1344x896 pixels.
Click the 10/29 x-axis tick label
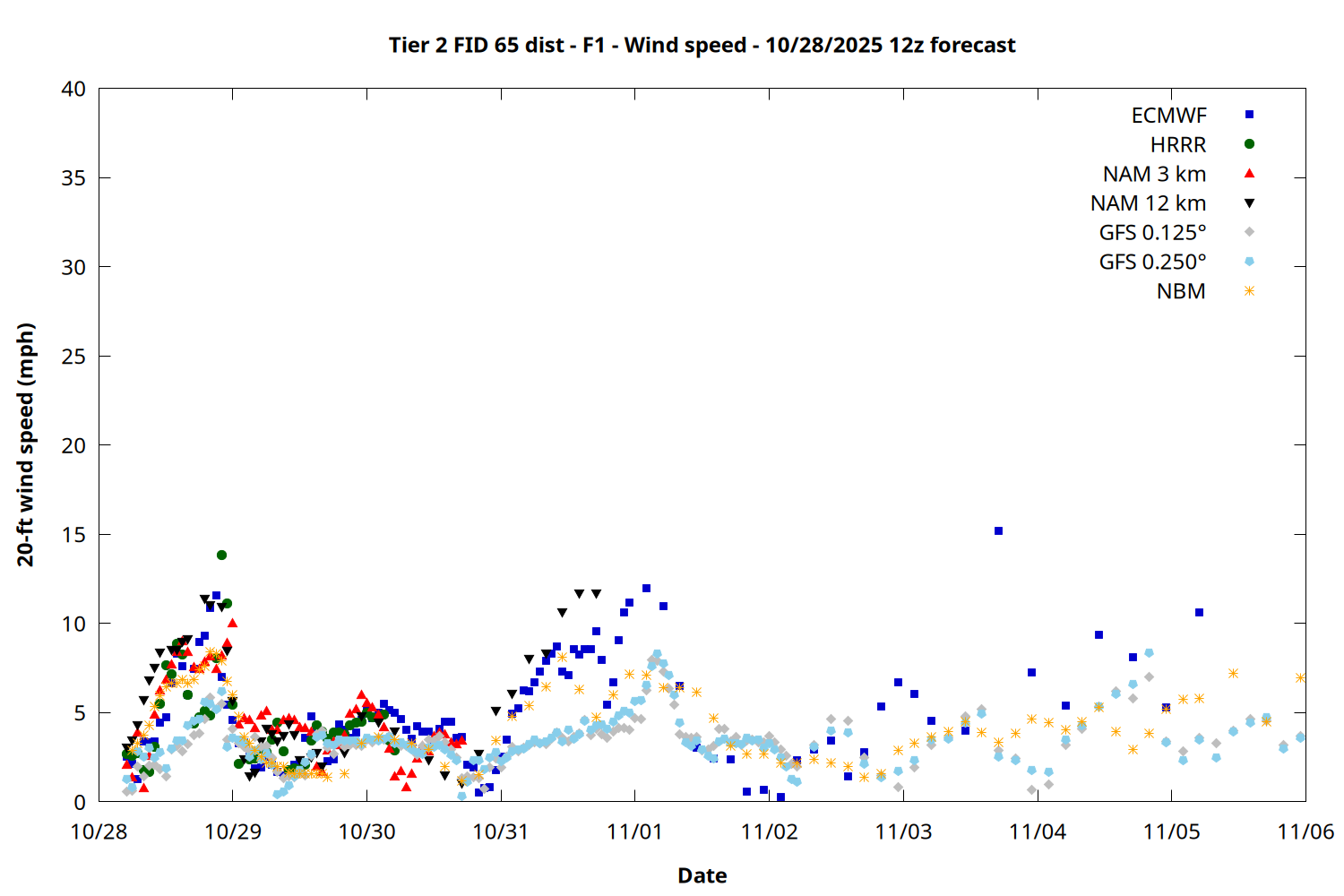point(233,831)
